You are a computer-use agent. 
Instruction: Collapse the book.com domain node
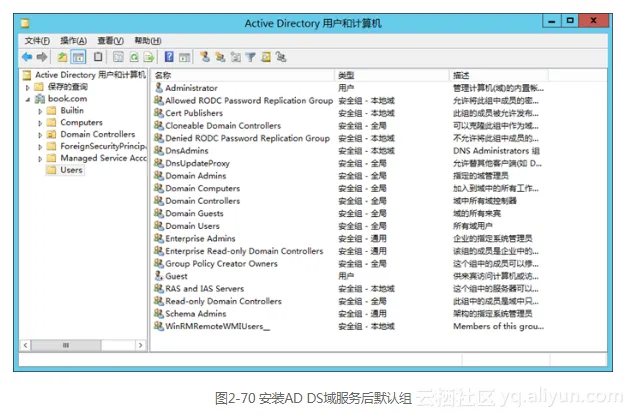coord(27,99)
